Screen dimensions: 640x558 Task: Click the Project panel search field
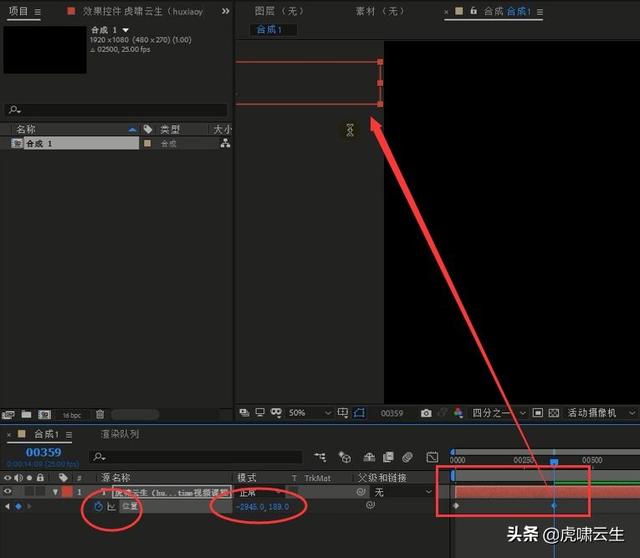116,110
